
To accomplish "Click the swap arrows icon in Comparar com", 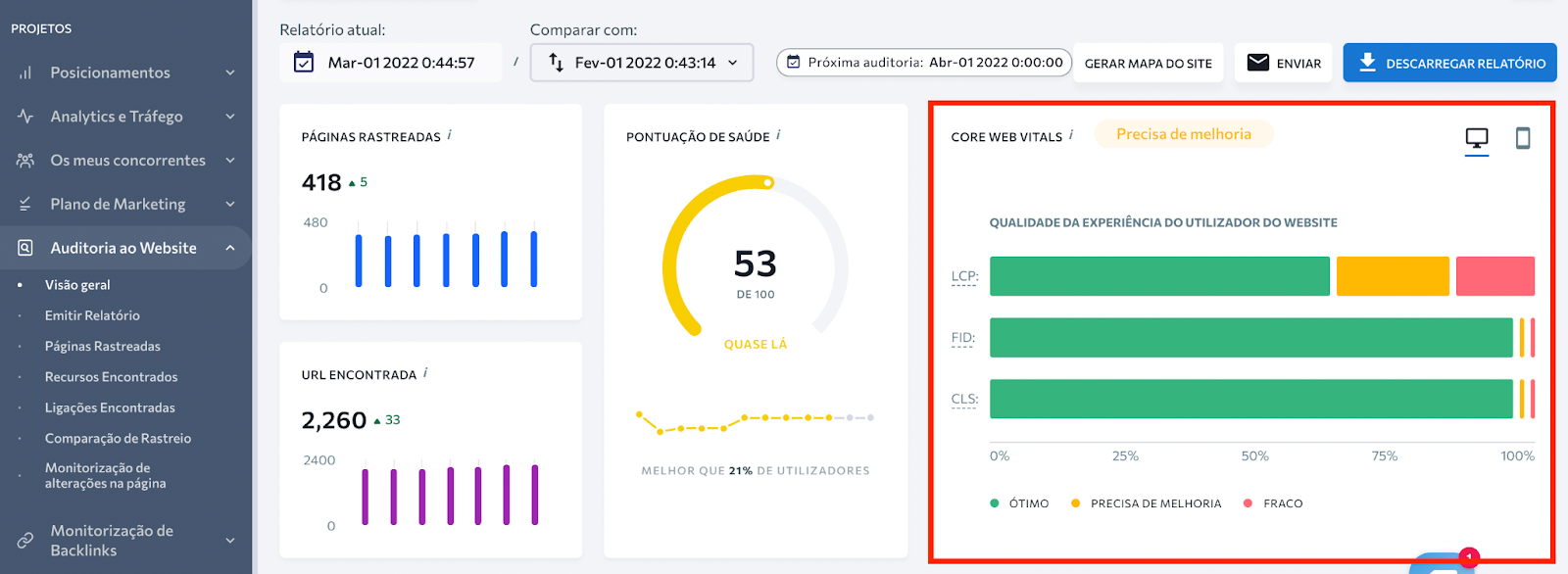I will [x=556, y=62].
